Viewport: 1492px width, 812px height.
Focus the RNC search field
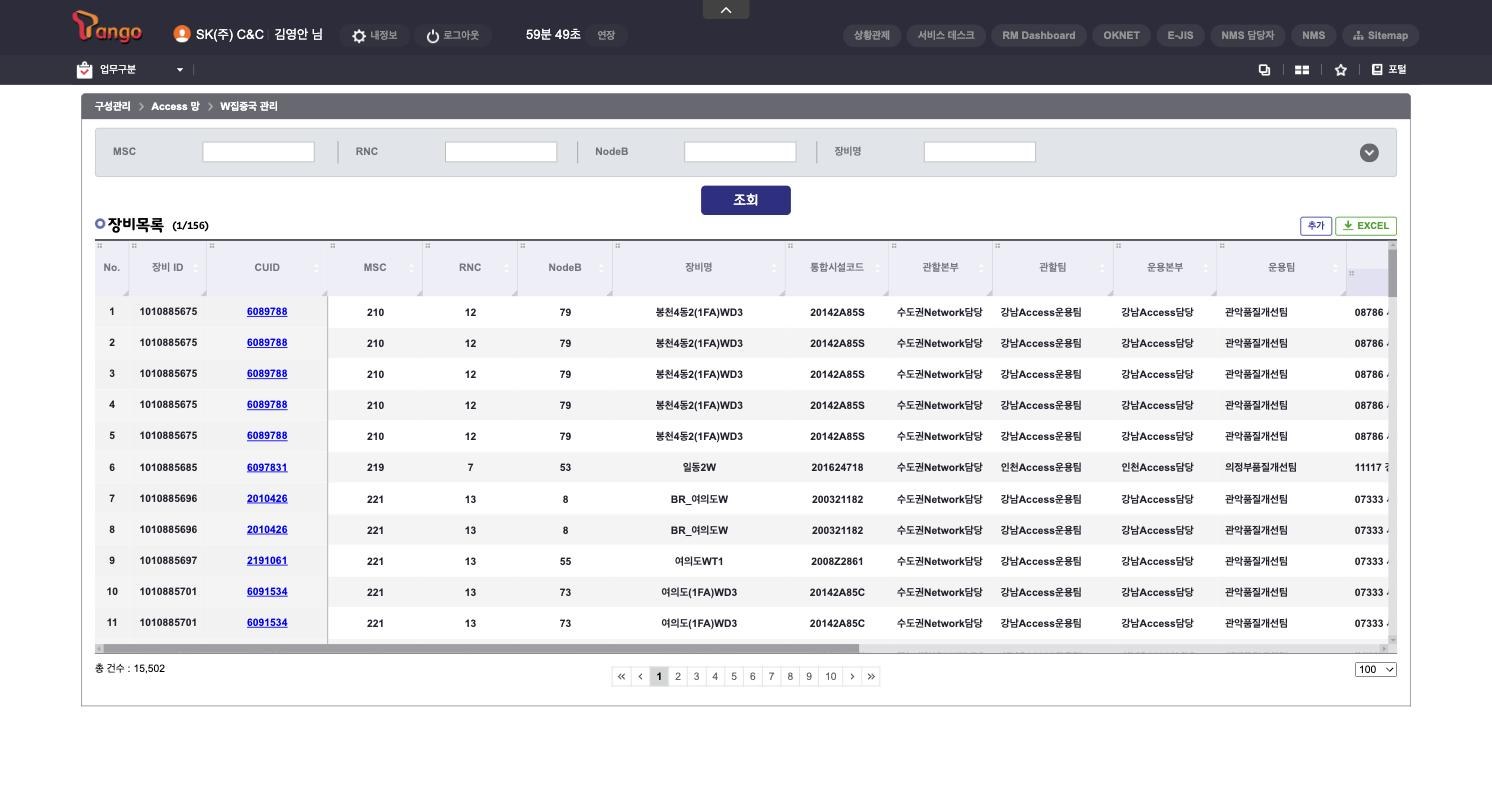pos(501,152)
